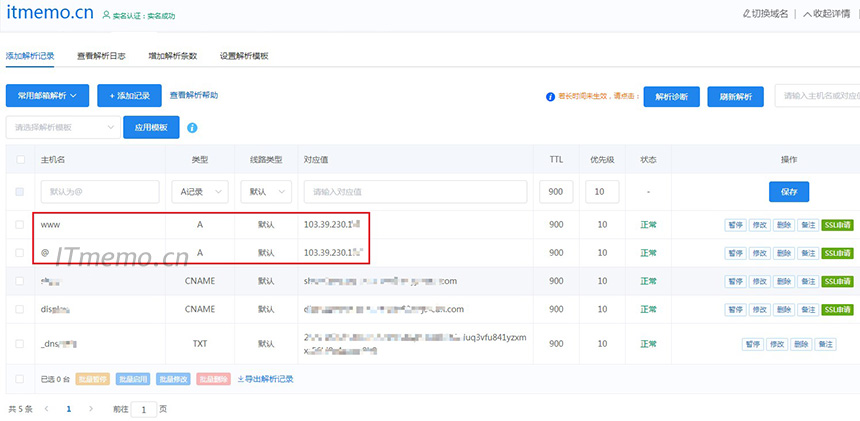860x421 pixels.
Task: Click the 批量修改 button
Action: [173, 379]
